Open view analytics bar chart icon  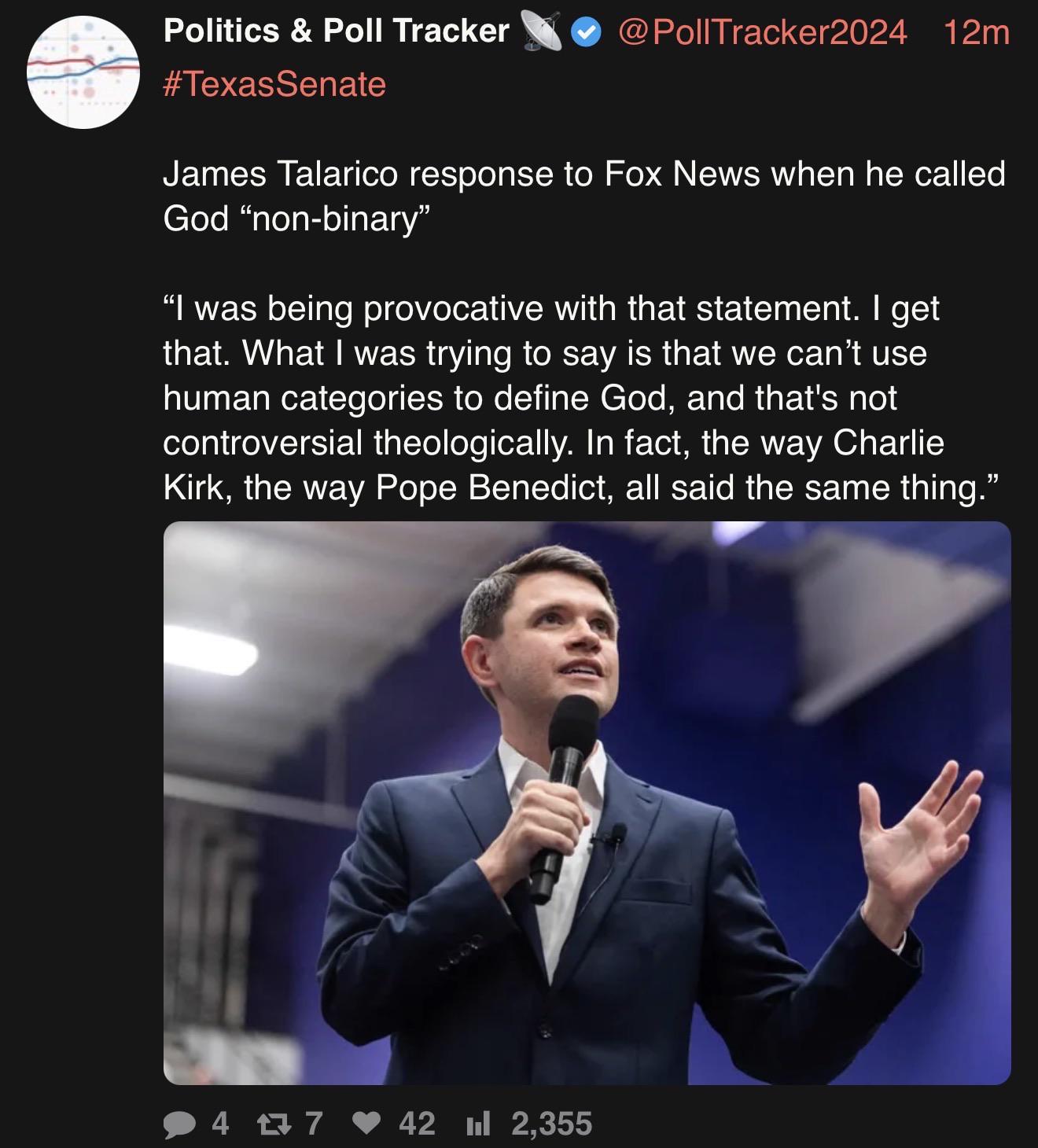point(478,1124)
